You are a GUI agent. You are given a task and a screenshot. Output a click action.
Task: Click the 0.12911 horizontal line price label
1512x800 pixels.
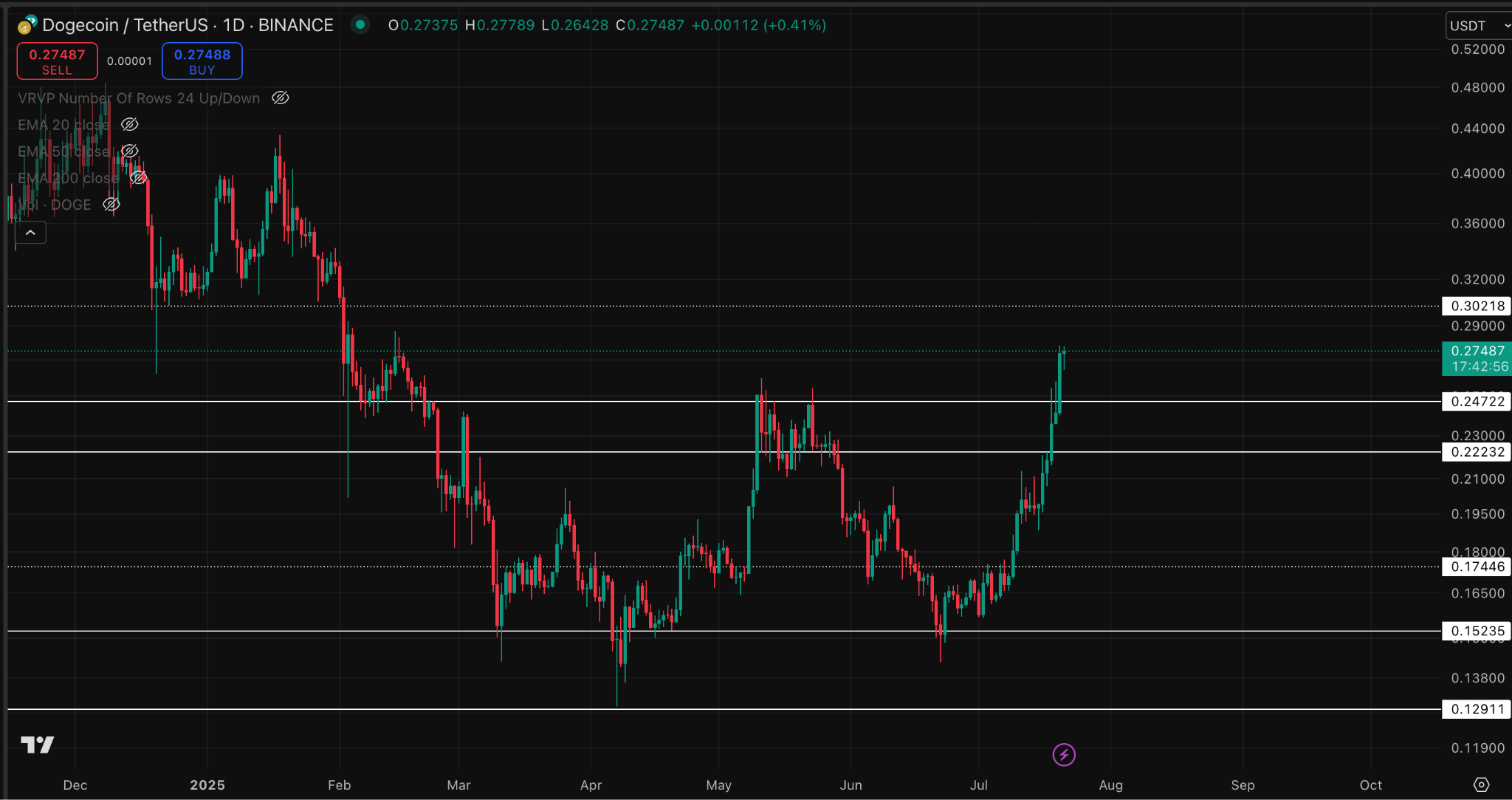click(1477, 709)
